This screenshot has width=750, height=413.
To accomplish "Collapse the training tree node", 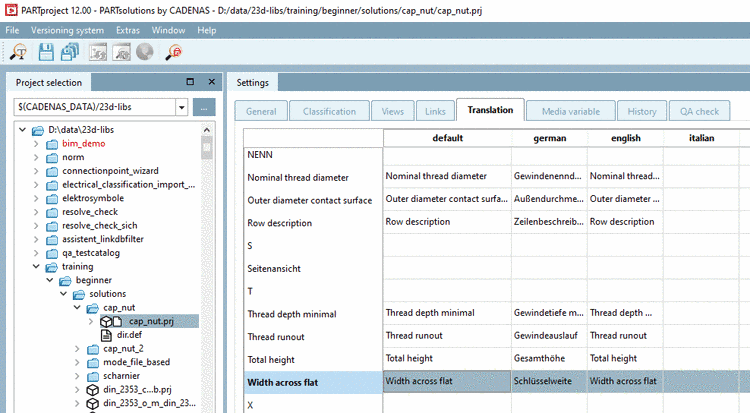I will pyautogui.click(x=36, y=266).
